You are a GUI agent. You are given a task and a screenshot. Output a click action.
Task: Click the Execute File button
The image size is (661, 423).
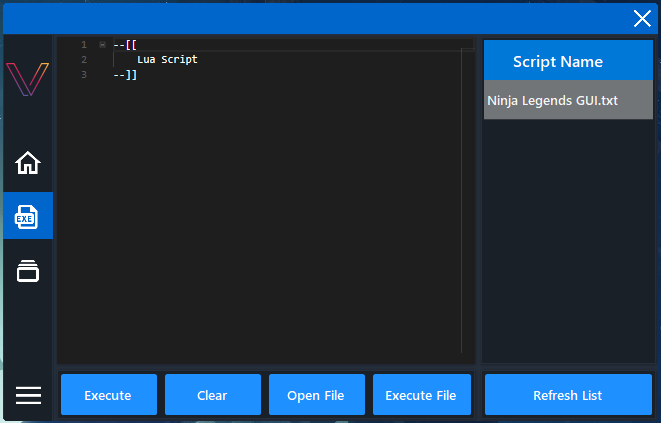(x=422, y=395)
